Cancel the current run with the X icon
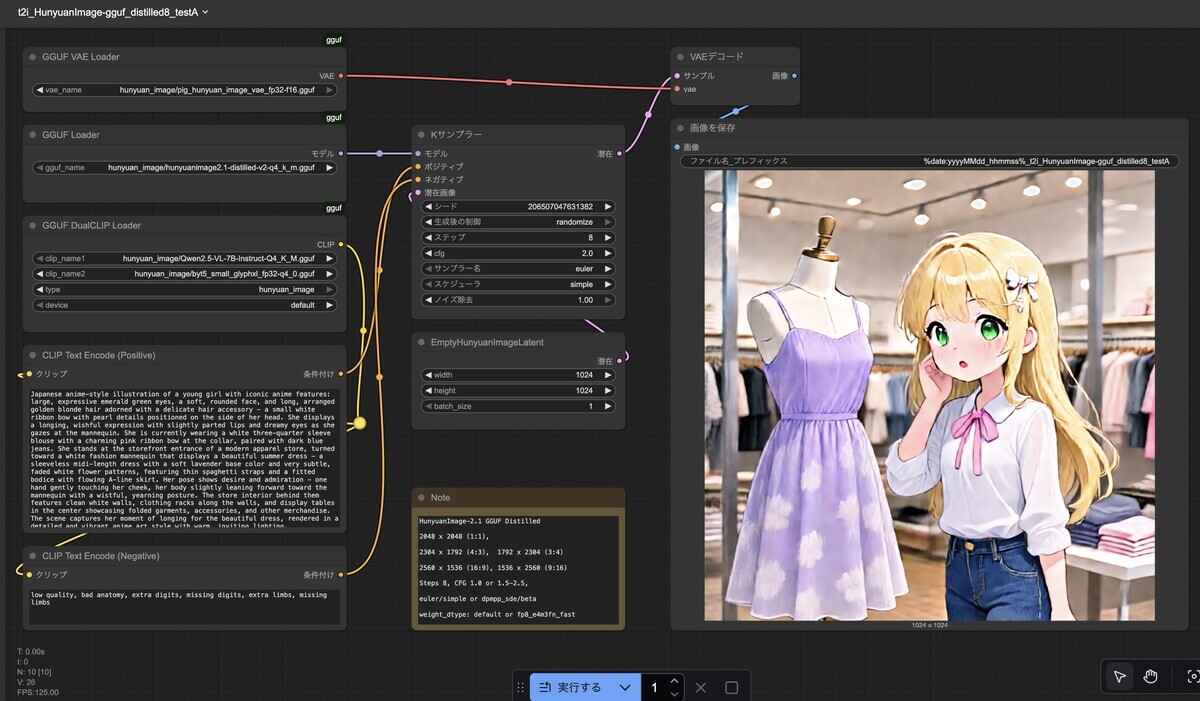Viewport: 1200px width, 701px height. [701, 687]
